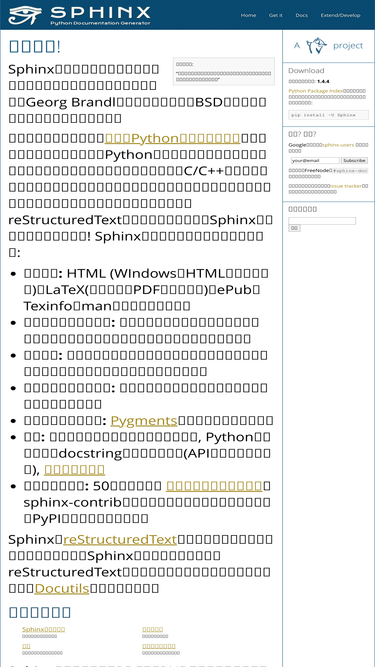Click the sphinx-contrib extensions list link
Viewport: 375px width, 667px height.
(x=214, y=486)
